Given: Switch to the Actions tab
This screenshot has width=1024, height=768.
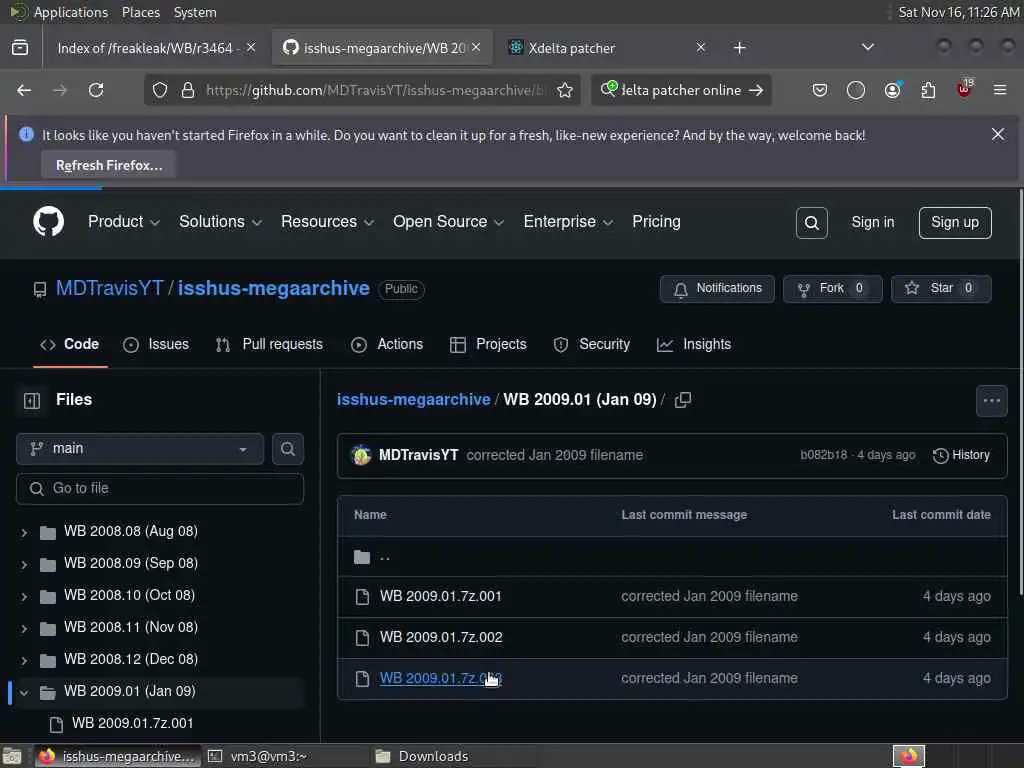Looking at the screenshot, I should click(x=387, y=344).
